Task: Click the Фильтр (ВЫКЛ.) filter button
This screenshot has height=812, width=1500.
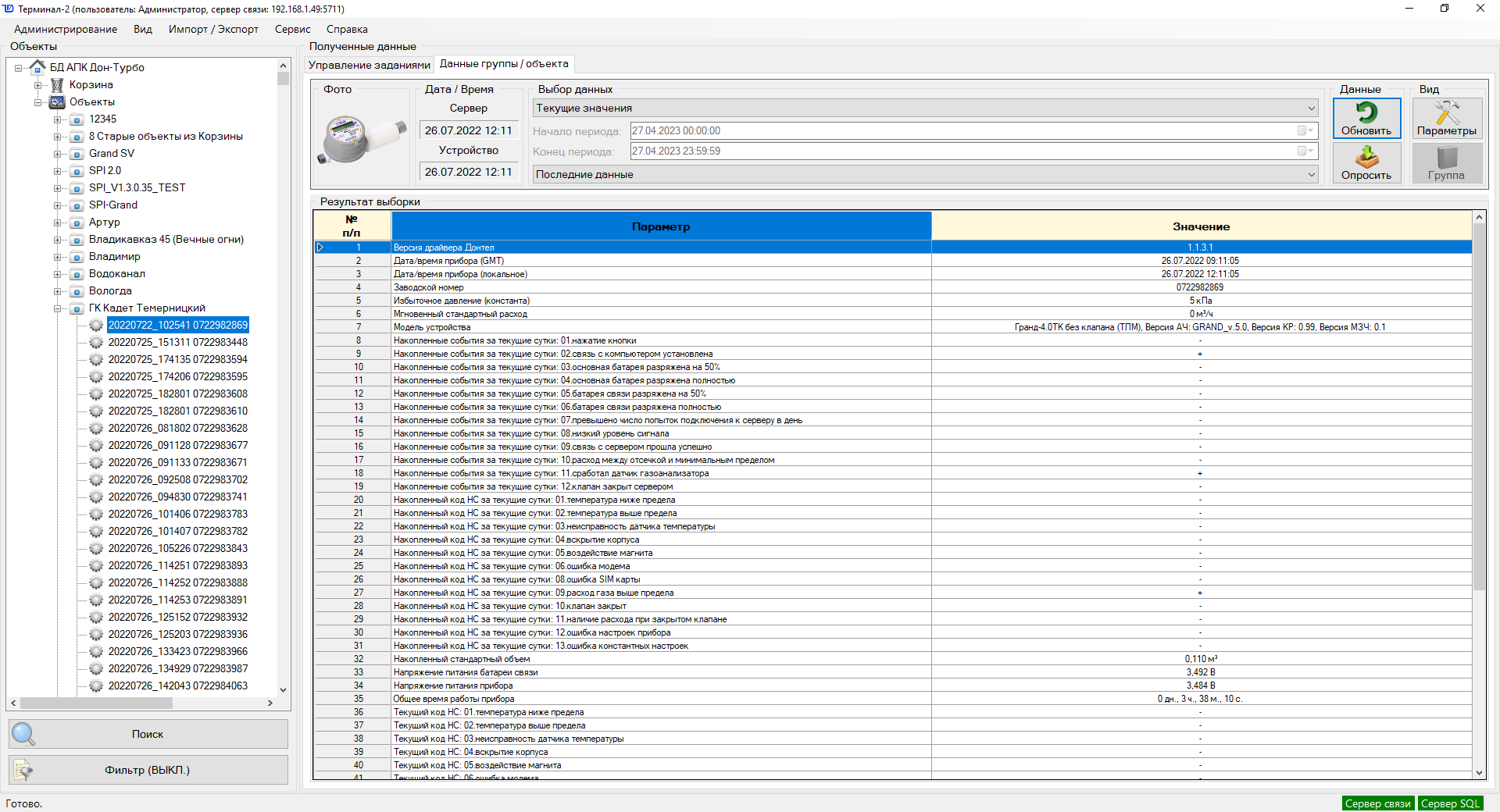Action: tap(148, 770)
